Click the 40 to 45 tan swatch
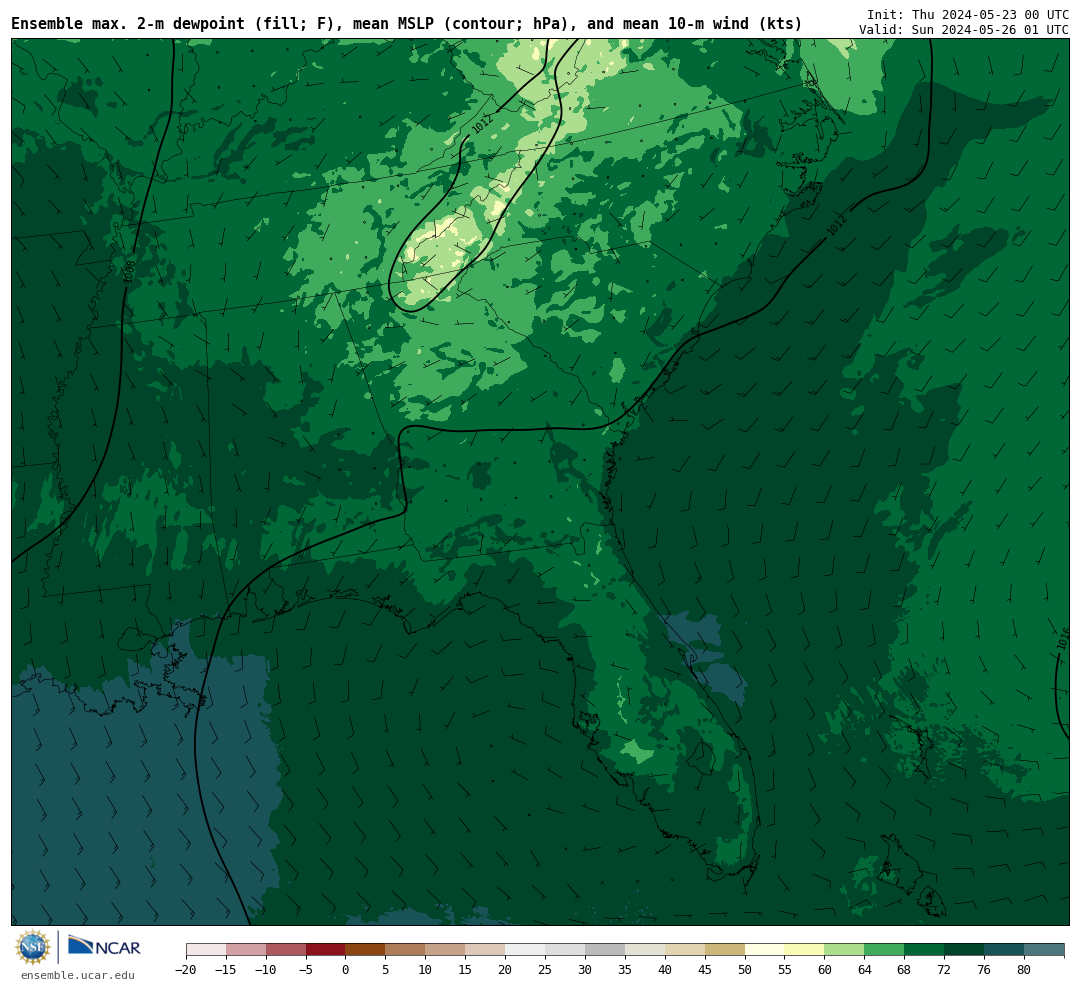 [x=685, y=950]
